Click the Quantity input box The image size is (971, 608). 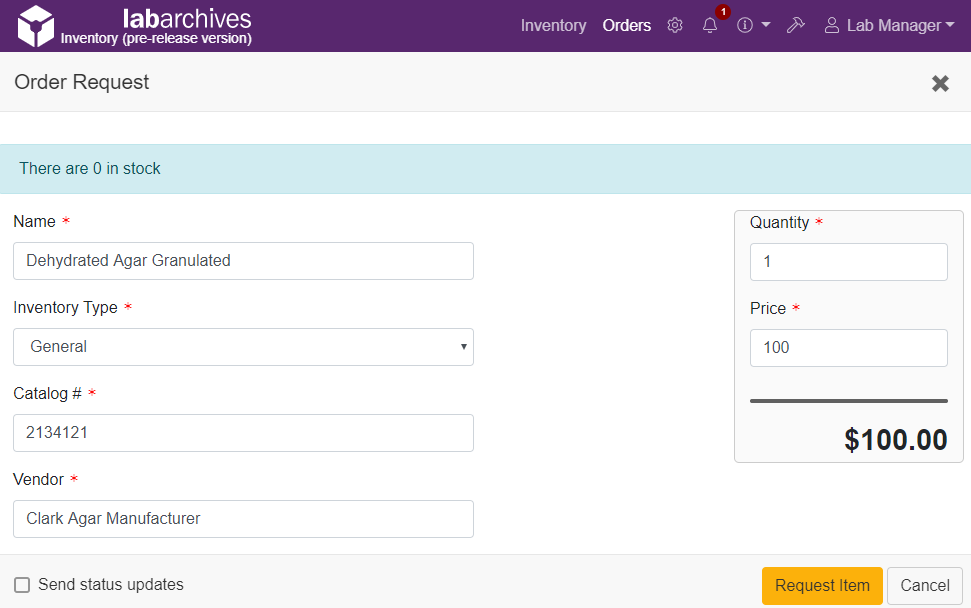click(848, 262)
